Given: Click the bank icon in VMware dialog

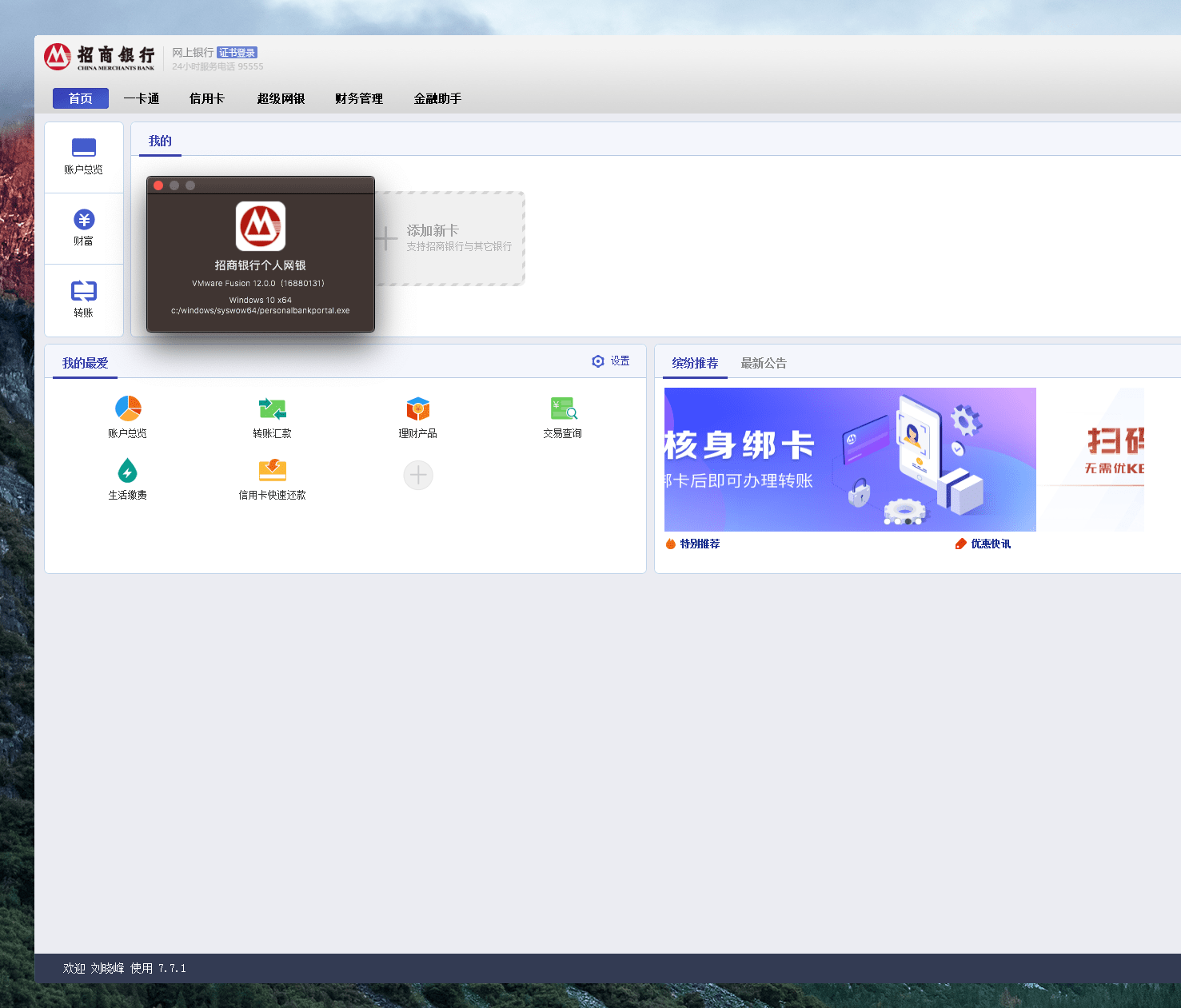Looking at the screenshot, I should [x=261, y=226].
